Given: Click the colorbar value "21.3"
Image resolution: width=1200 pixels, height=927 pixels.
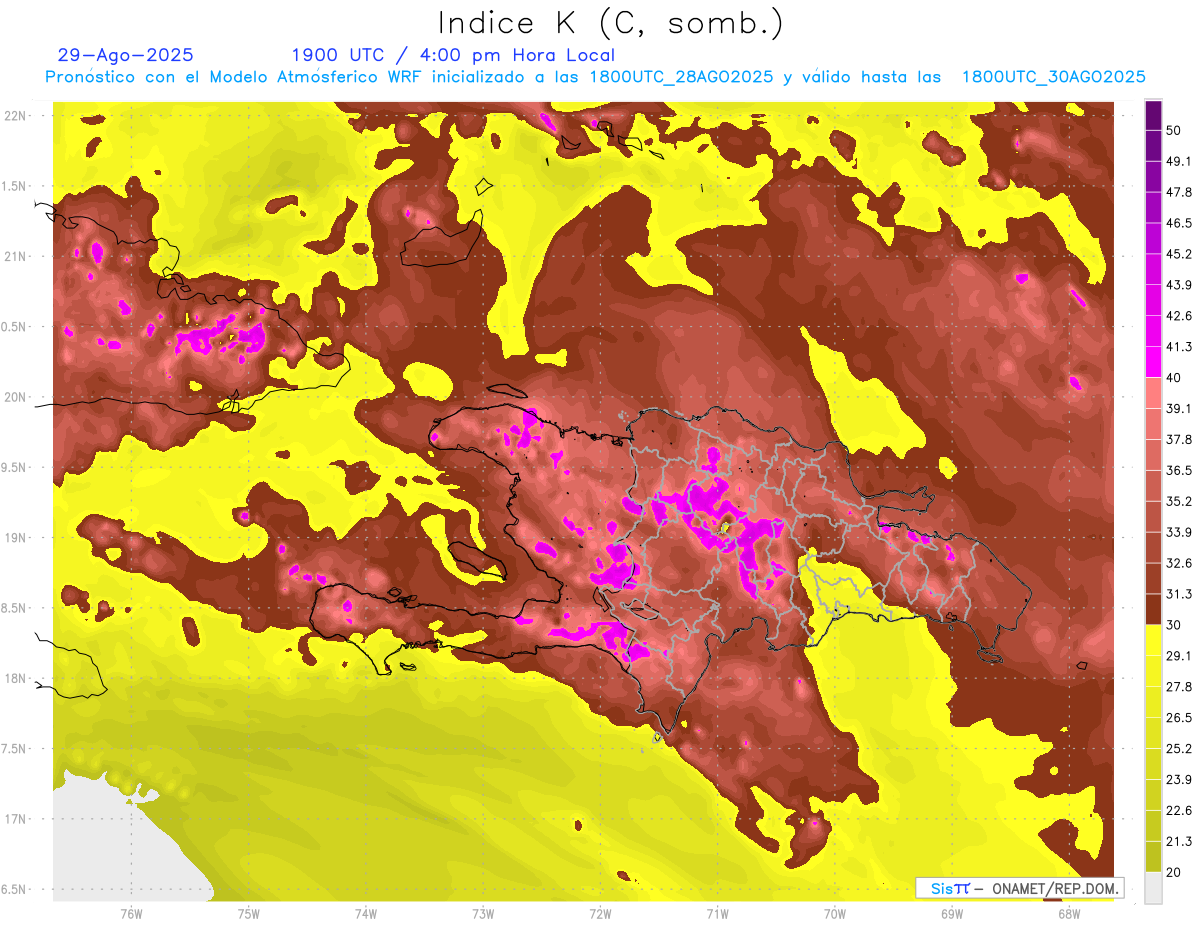Looking at the screenshot, I should point(1179,842).
